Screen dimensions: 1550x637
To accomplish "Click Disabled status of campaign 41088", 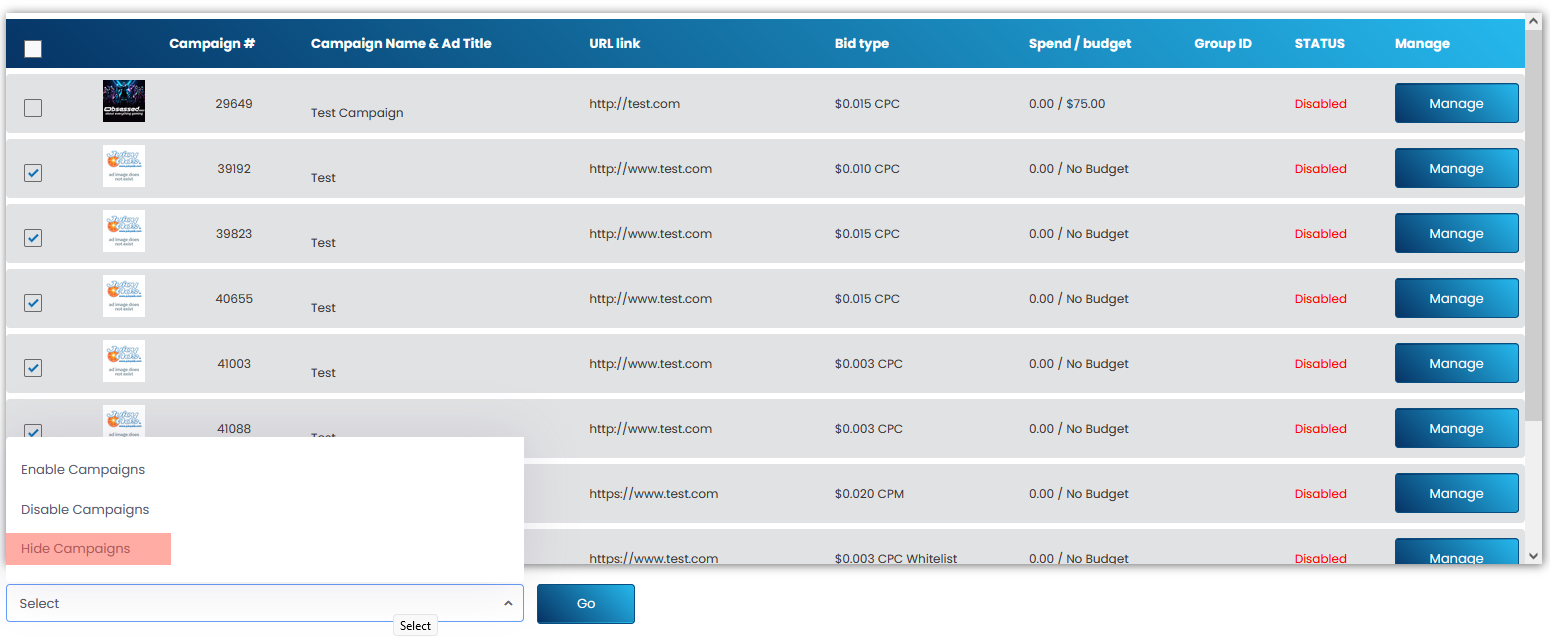I will click(1321, 429).
